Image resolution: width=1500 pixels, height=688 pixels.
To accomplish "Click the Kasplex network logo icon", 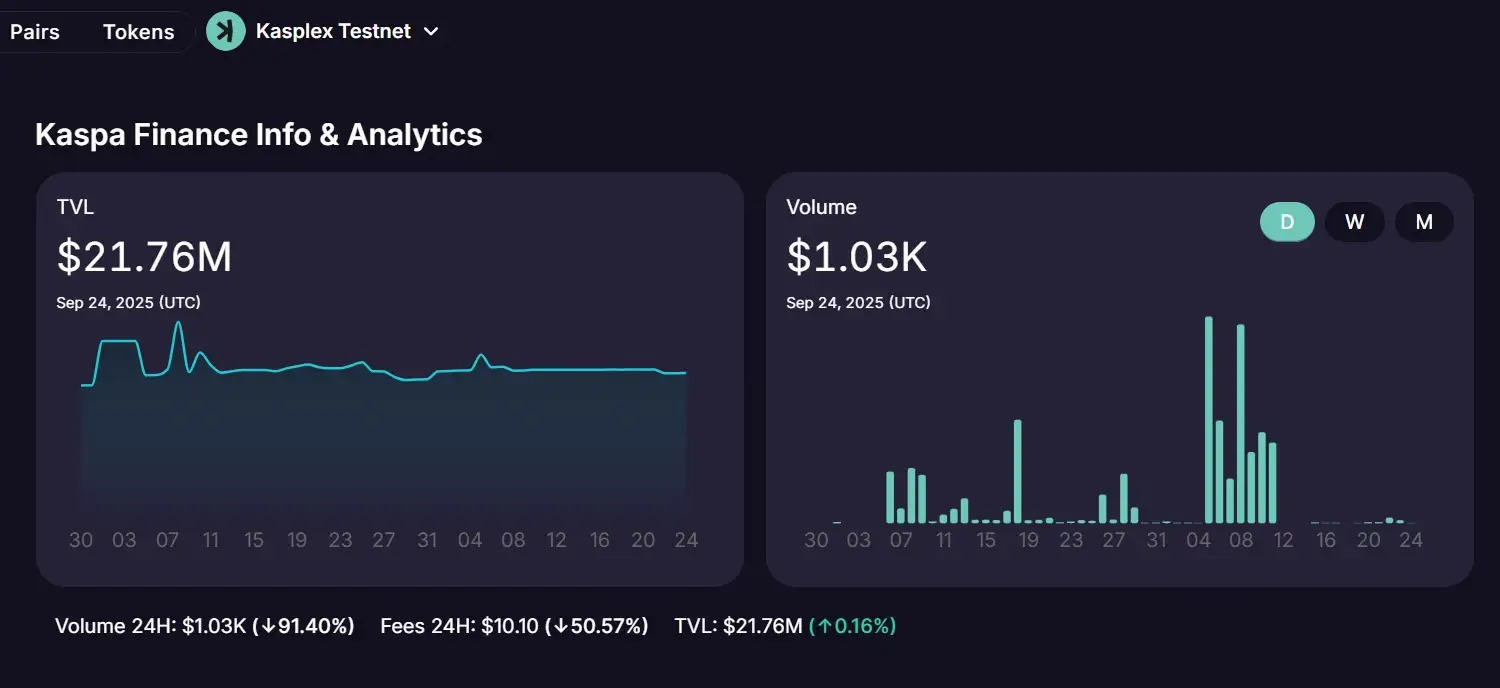I will (x=225, y=31).
